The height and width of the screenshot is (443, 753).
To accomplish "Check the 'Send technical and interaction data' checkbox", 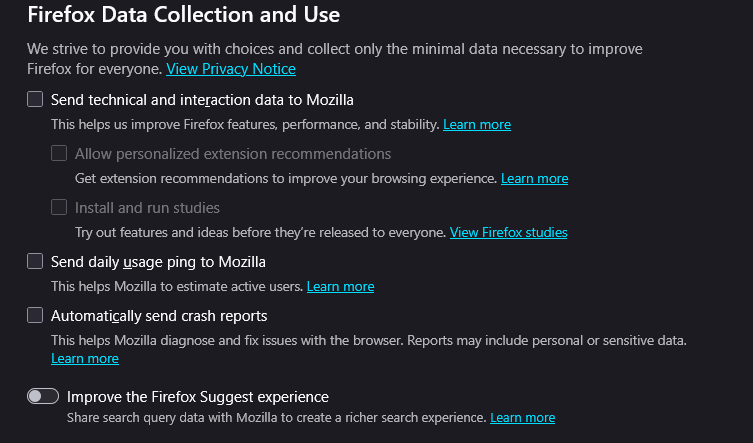I will pyautogui.click(x=35, y=100).
